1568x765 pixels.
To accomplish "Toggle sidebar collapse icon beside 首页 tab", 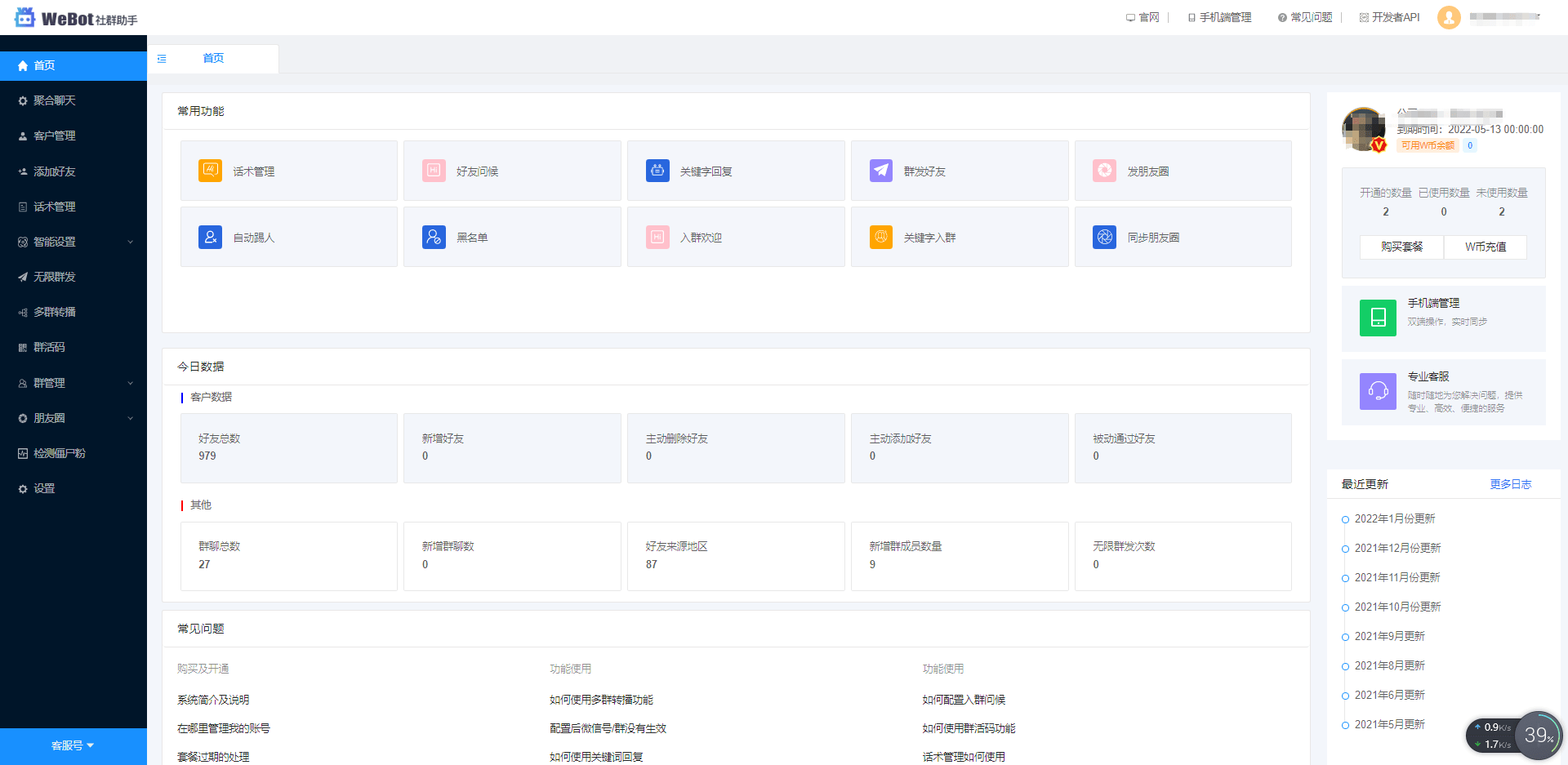I will [x=162, y=59].
